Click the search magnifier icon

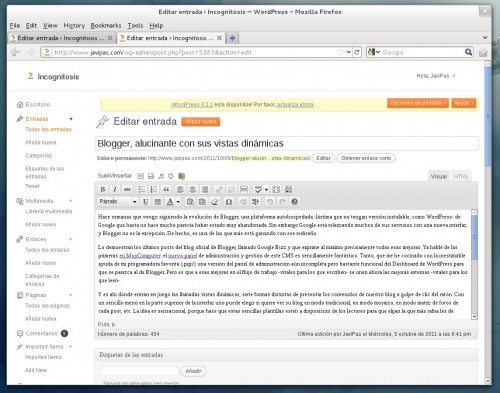pos(468,52)
